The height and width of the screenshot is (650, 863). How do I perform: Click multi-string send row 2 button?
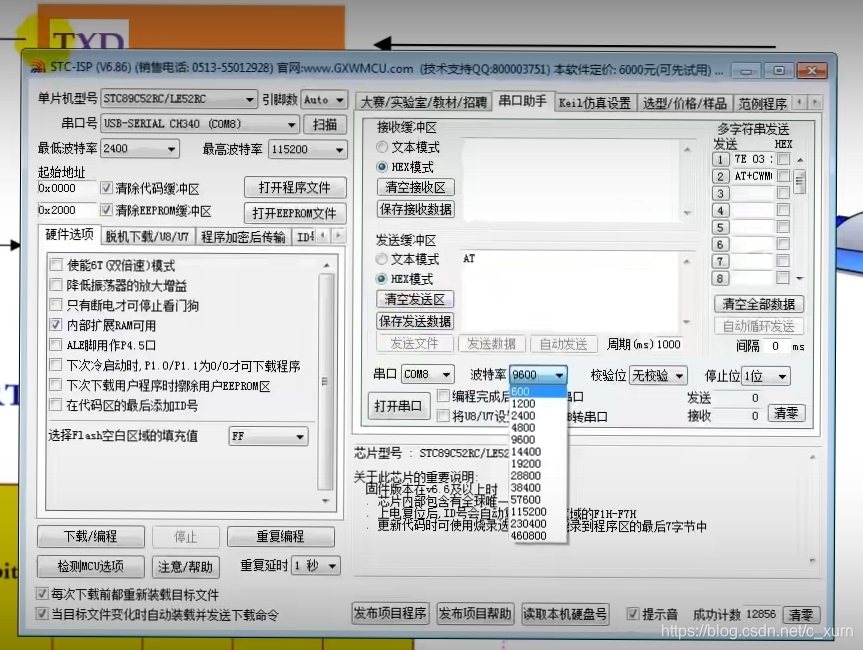click(720, 177)
